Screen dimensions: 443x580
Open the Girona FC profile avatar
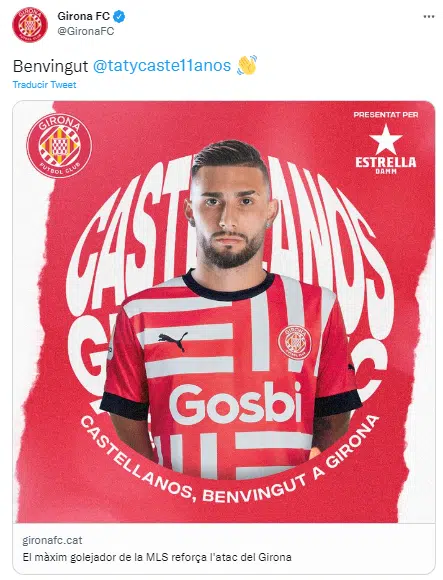pyautogui.click(x=30, y=24)
